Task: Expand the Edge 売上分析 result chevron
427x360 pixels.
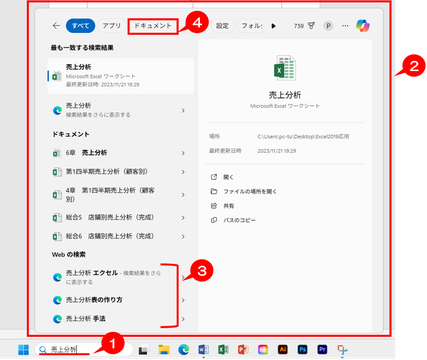Action: pos(183,110)
